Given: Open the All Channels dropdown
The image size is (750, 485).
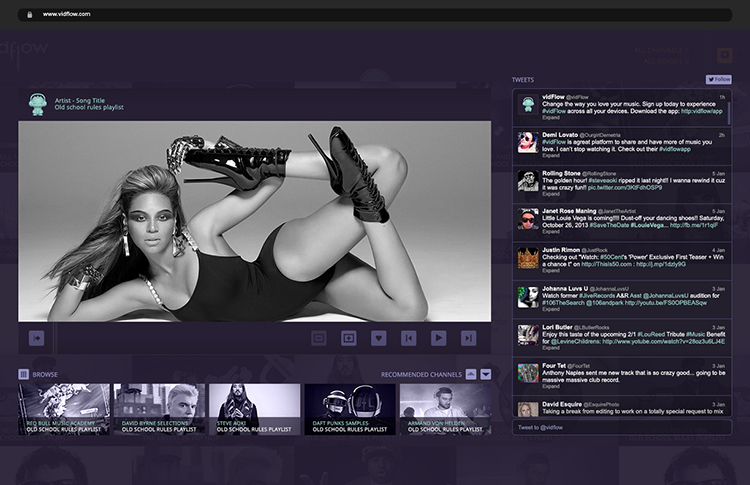Looking at the screenshot, I should click(662, 50).
